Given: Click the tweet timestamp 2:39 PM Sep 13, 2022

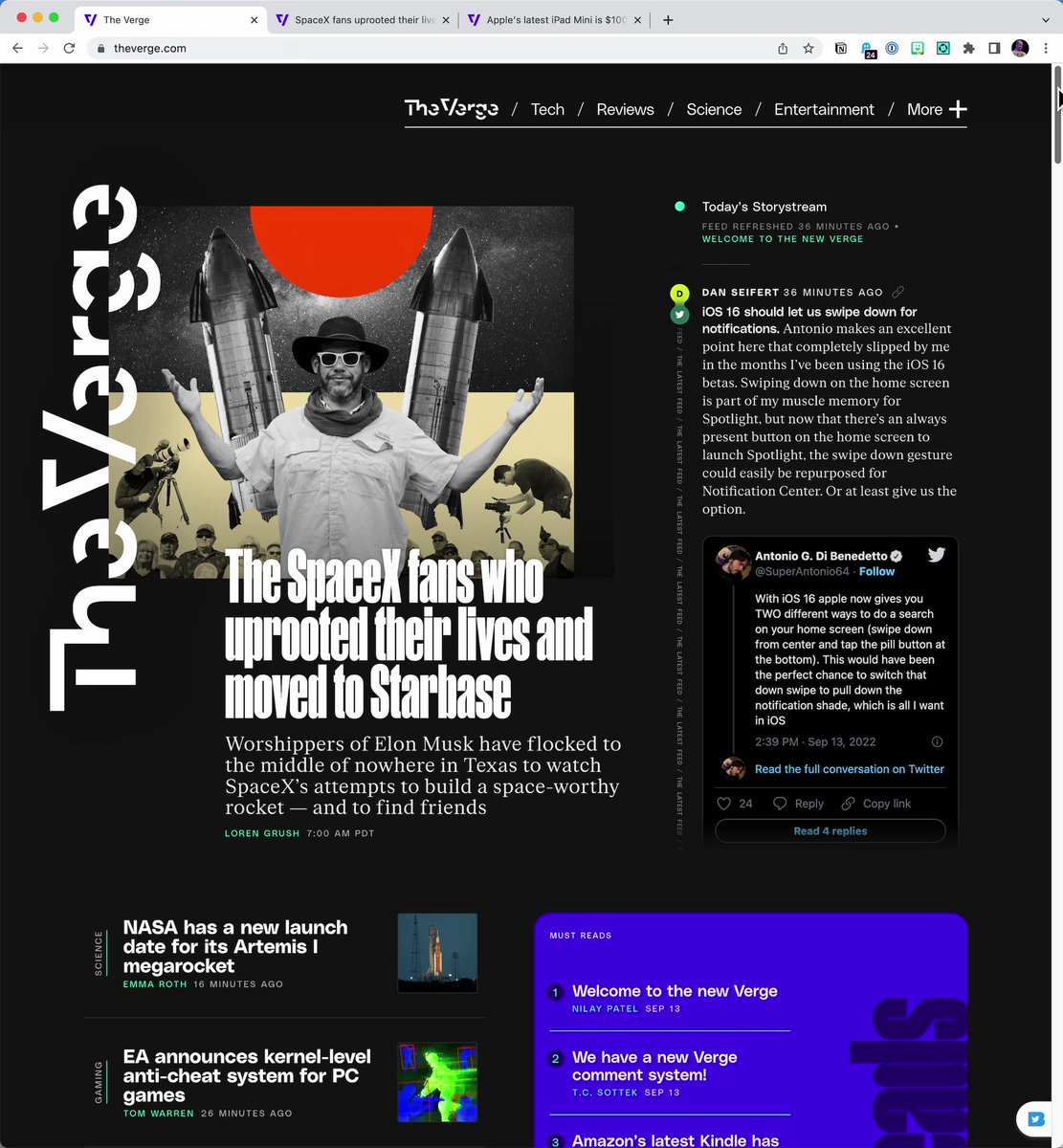Looking at the screenshot, I should [x=815, y=741].
